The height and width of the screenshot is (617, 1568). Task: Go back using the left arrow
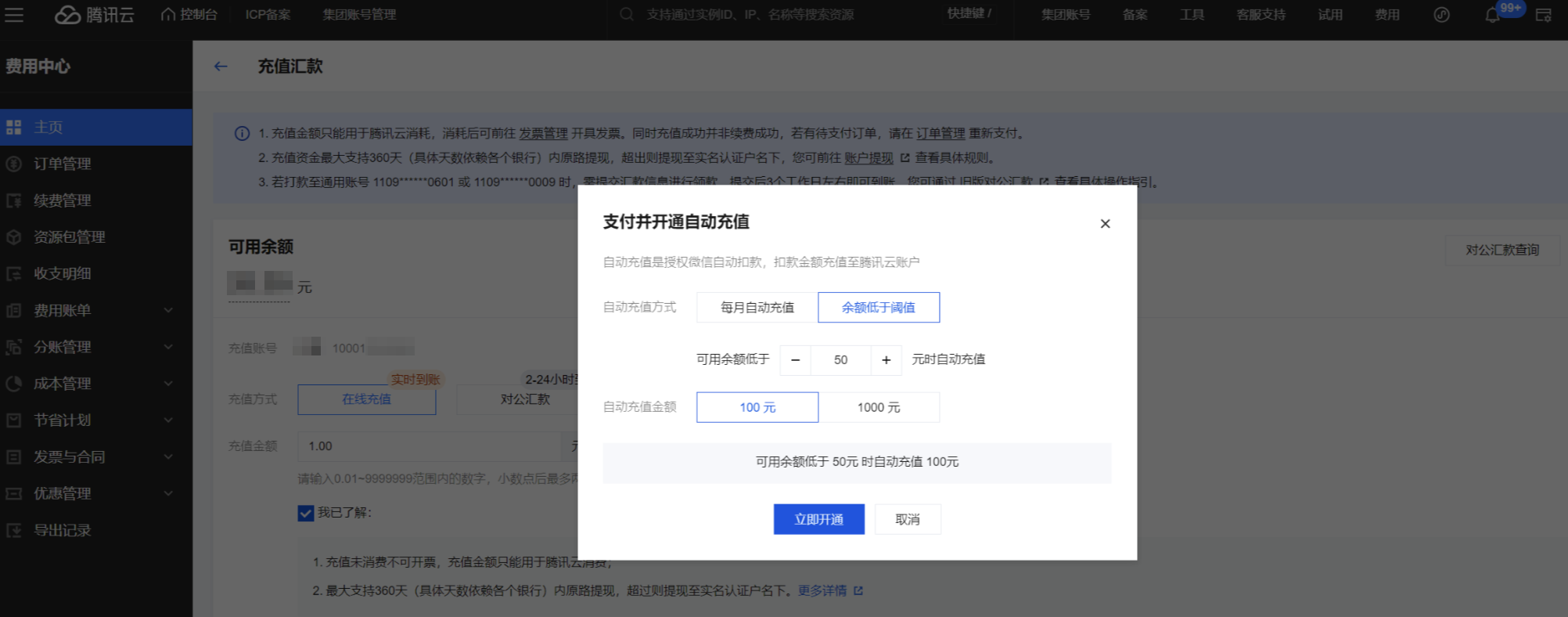coord(221,67)
